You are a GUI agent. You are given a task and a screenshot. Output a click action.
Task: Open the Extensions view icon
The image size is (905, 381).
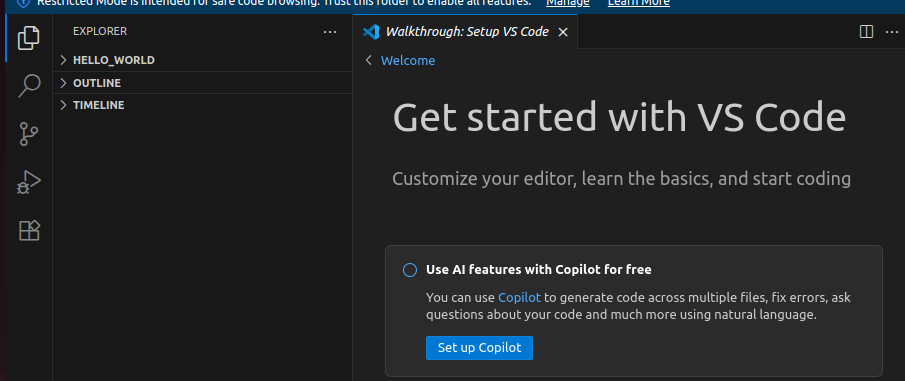pos(29,230)
